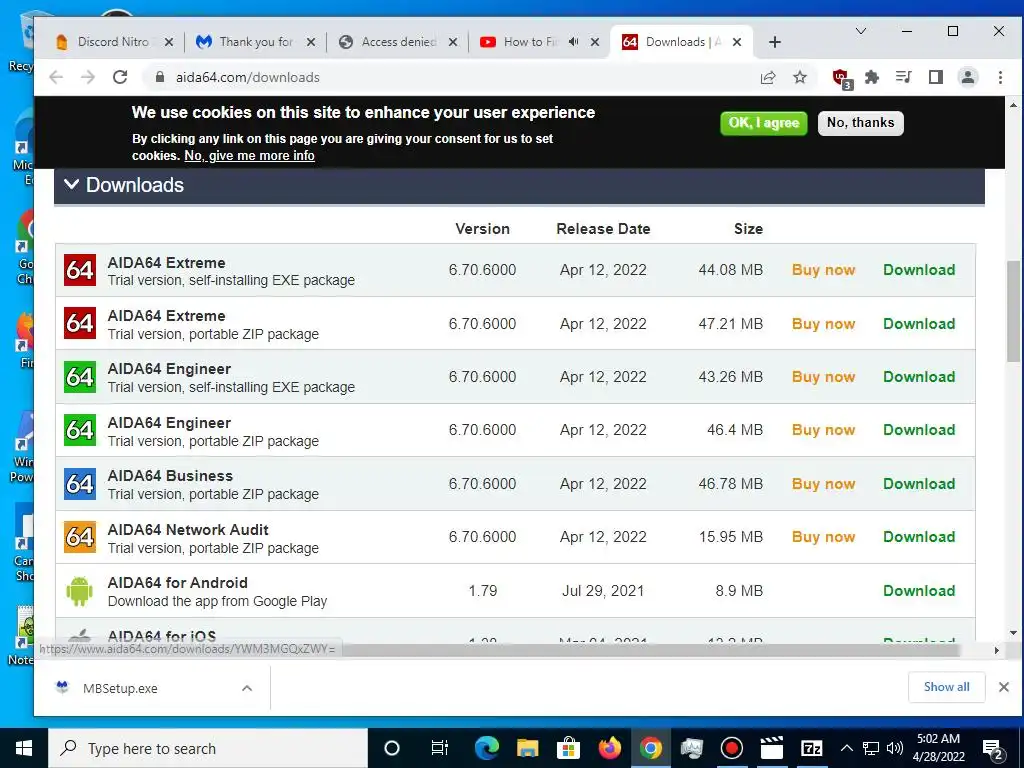This screenshot has height=768, width=1024.
Task: Click the AIDA64 Network Audit orange icon
Action: point(80,537)
